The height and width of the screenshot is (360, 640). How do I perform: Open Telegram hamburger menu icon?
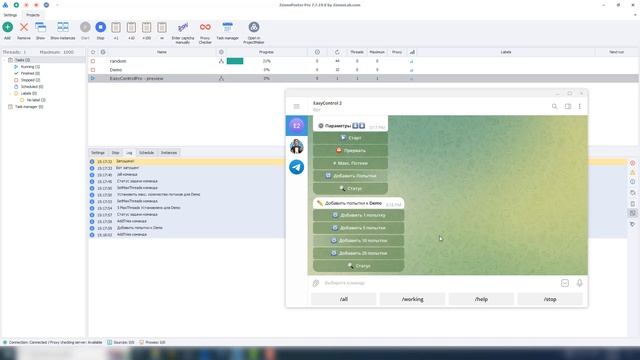(297, 106)
